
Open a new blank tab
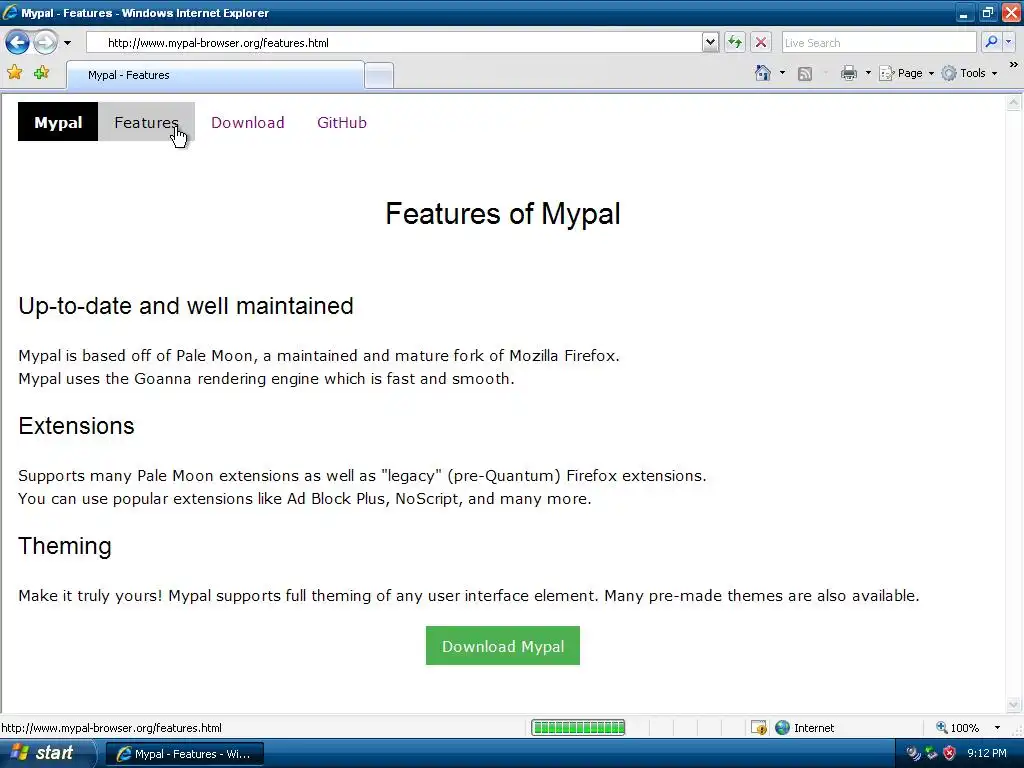(379, 76)
